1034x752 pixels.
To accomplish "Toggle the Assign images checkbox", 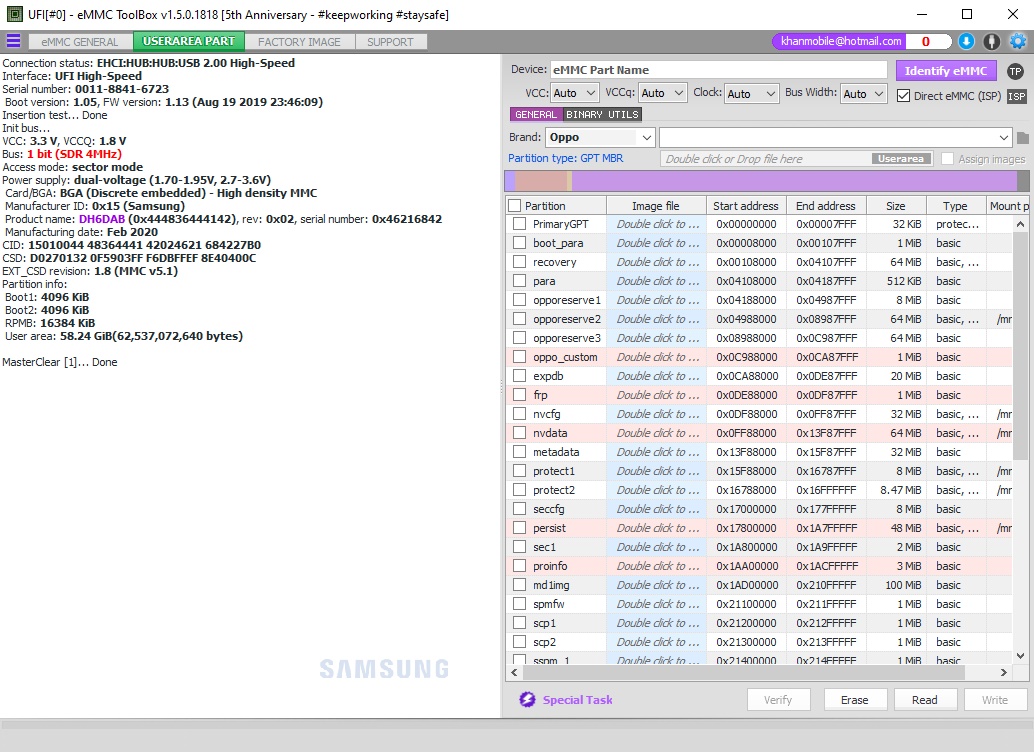I will [948, 159].
